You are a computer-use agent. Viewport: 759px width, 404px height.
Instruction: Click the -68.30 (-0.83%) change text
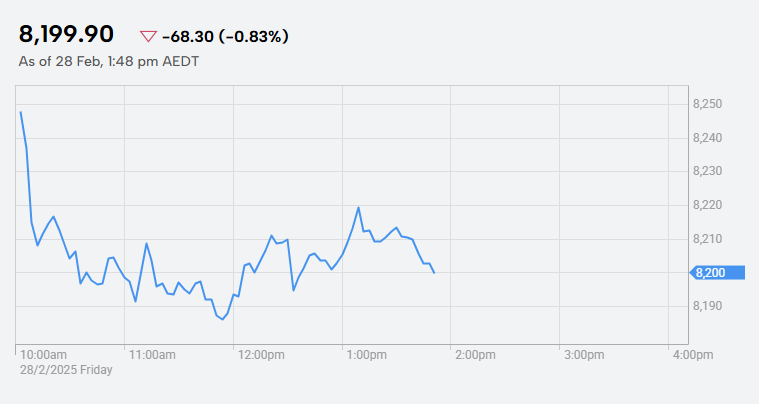[x=225, y=36]
